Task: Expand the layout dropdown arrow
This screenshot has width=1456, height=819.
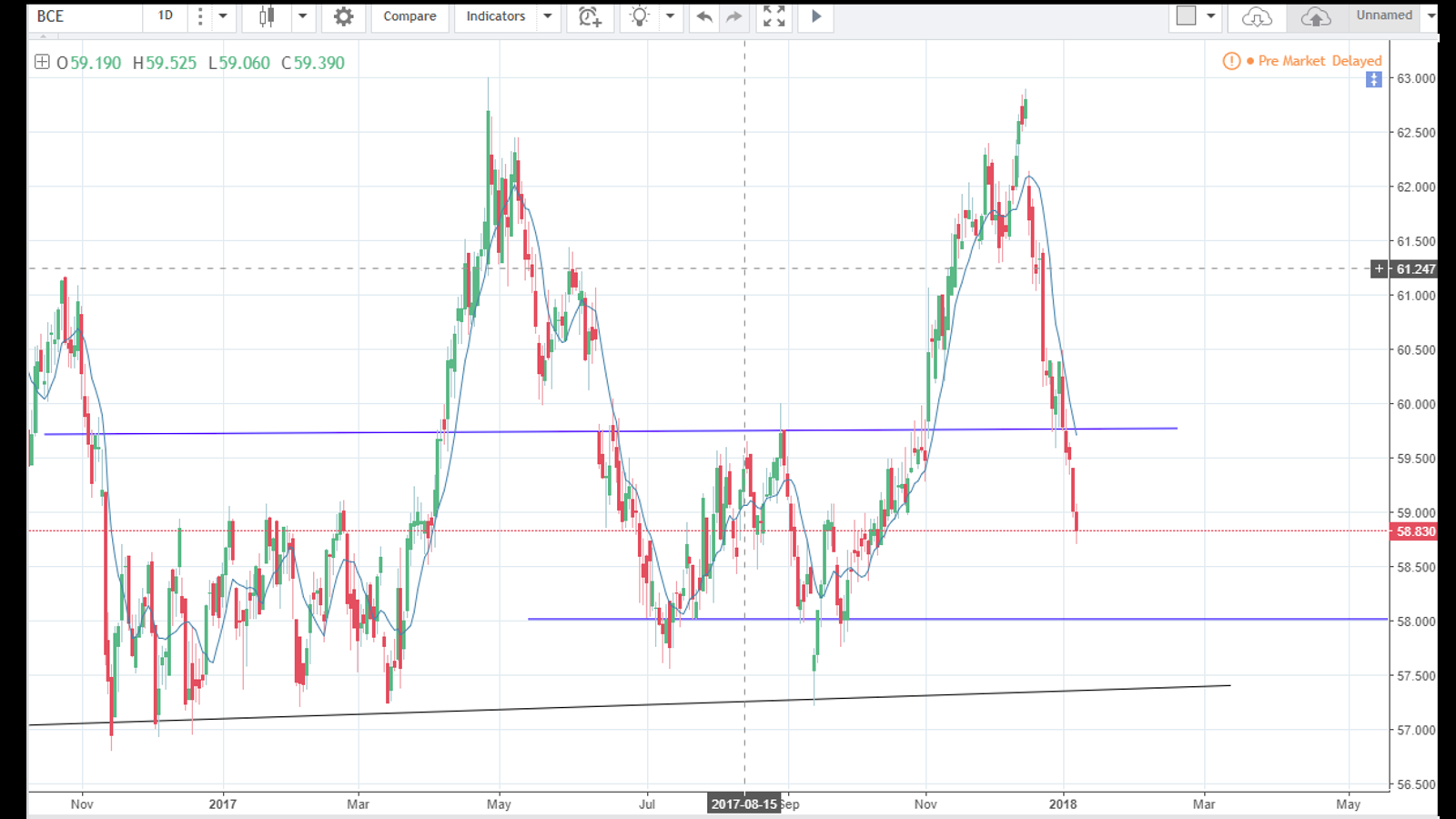Action: (1211, 15)
